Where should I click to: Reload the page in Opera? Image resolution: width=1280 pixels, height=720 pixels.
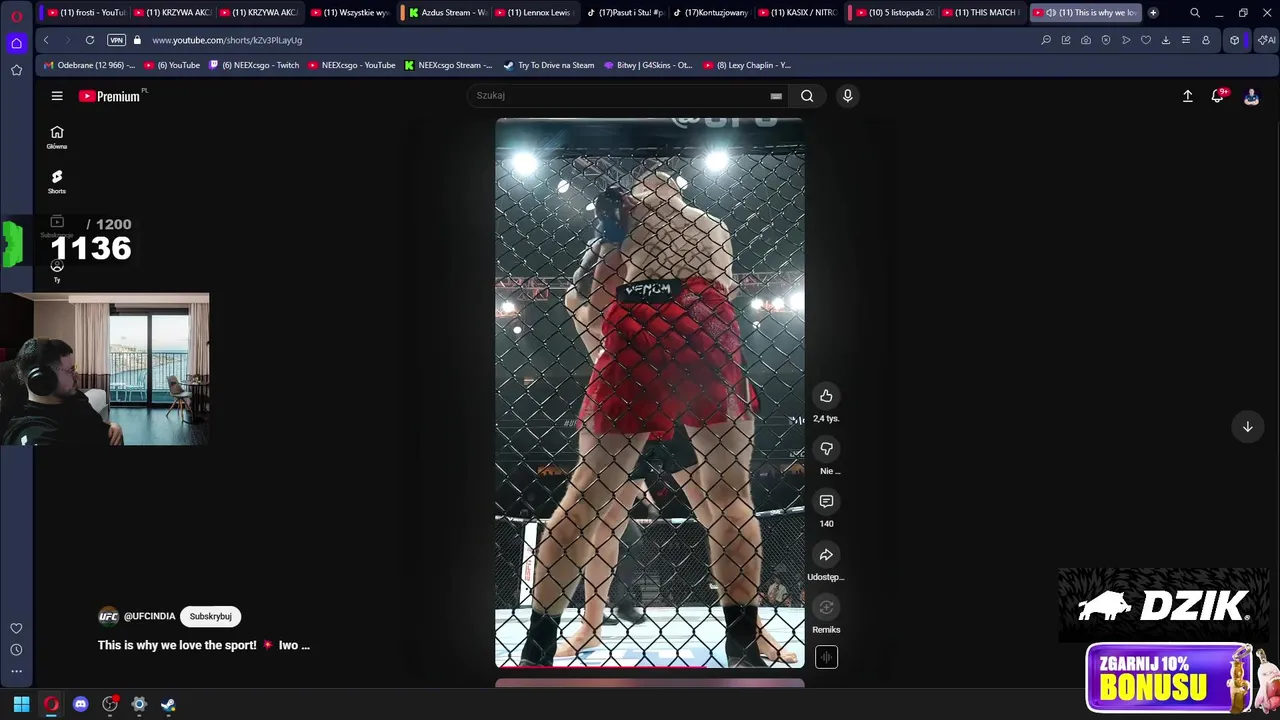click(x=90, y=40)
